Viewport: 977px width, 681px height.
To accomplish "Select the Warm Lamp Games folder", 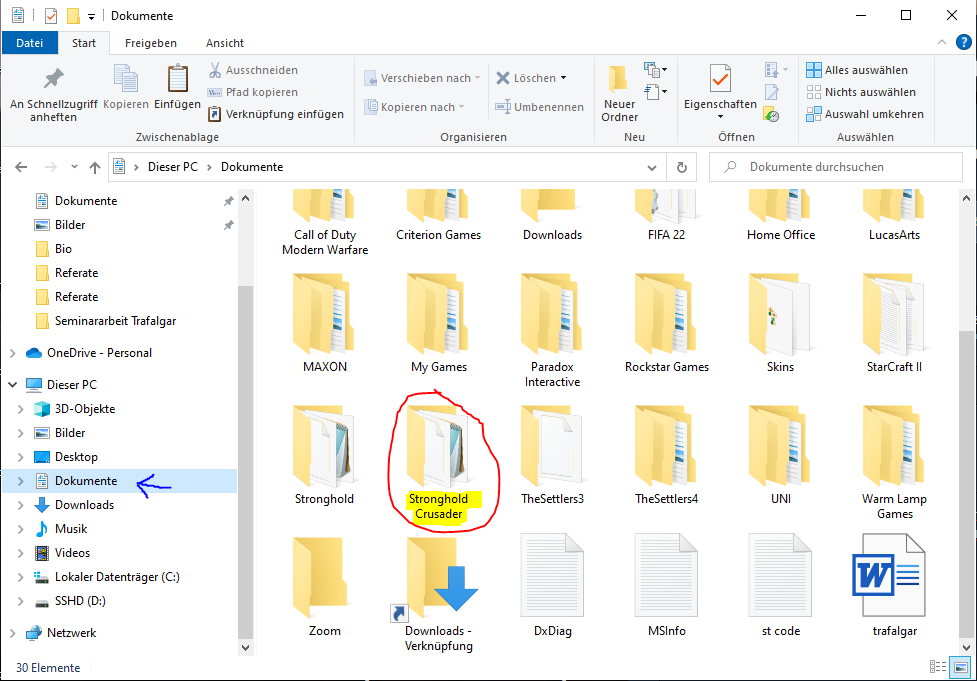I will click(x=895, y=463).
